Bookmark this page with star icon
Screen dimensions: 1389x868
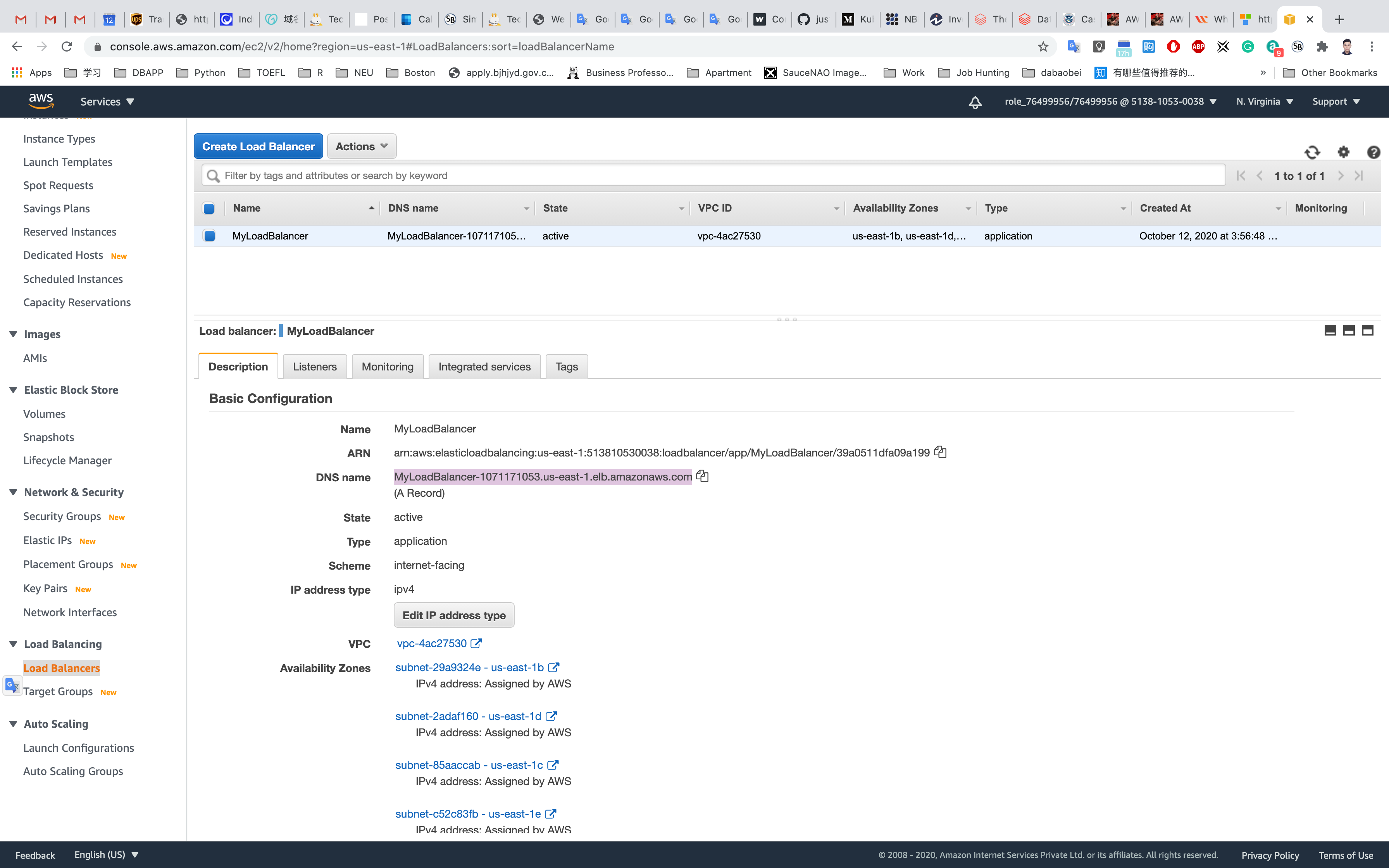pyautogui.click(x=1043, y=46)
